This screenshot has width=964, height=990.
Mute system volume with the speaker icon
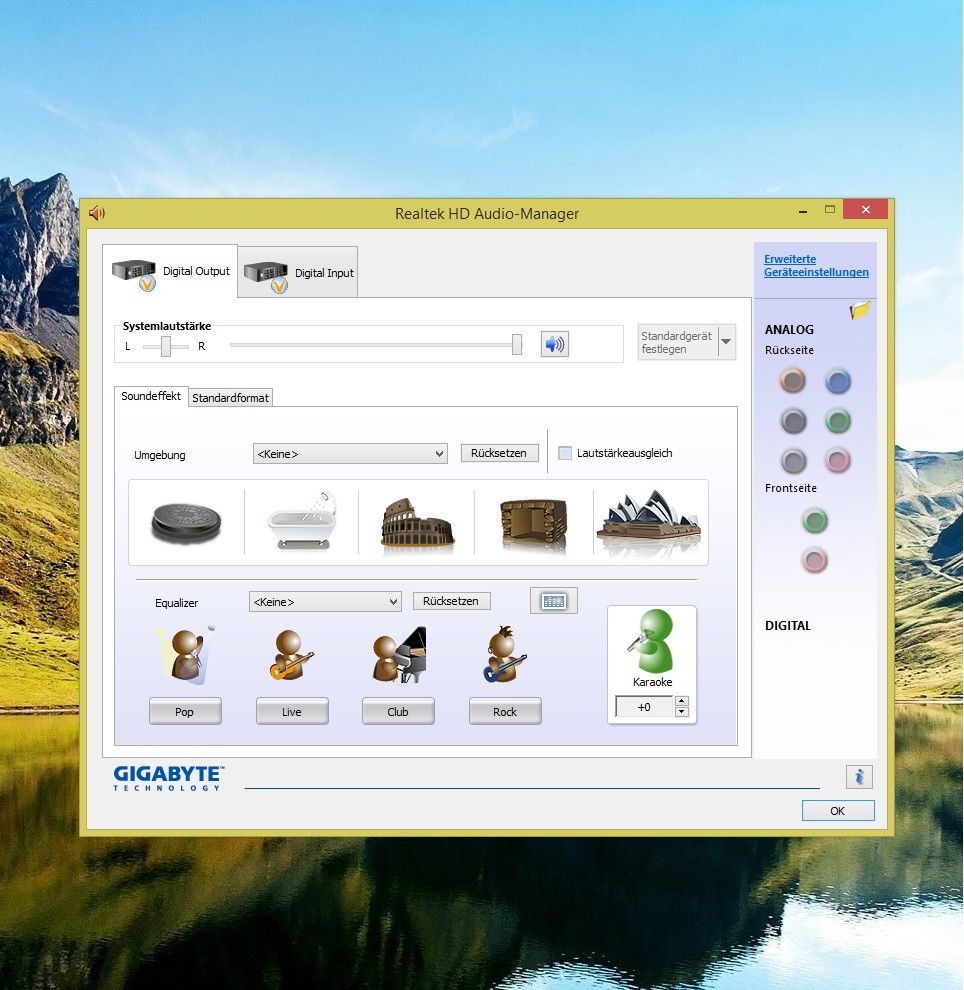pyautogui.click(x=554, y=344)
